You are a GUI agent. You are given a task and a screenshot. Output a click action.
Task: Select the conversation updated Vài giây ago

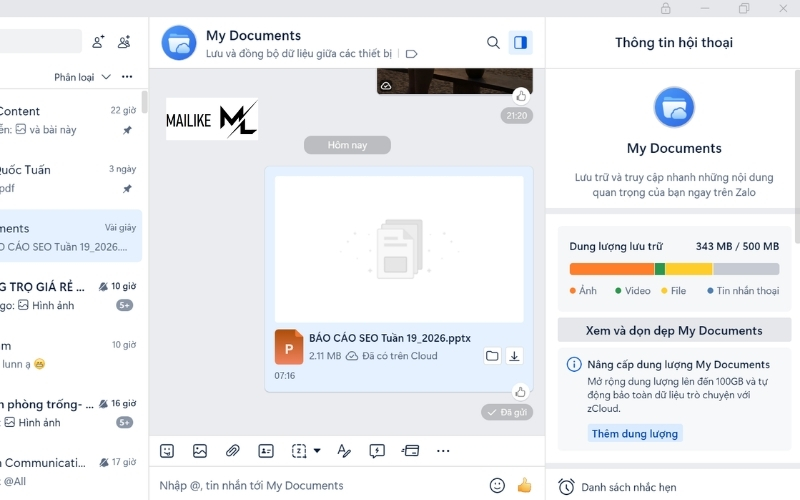point(71,237)
